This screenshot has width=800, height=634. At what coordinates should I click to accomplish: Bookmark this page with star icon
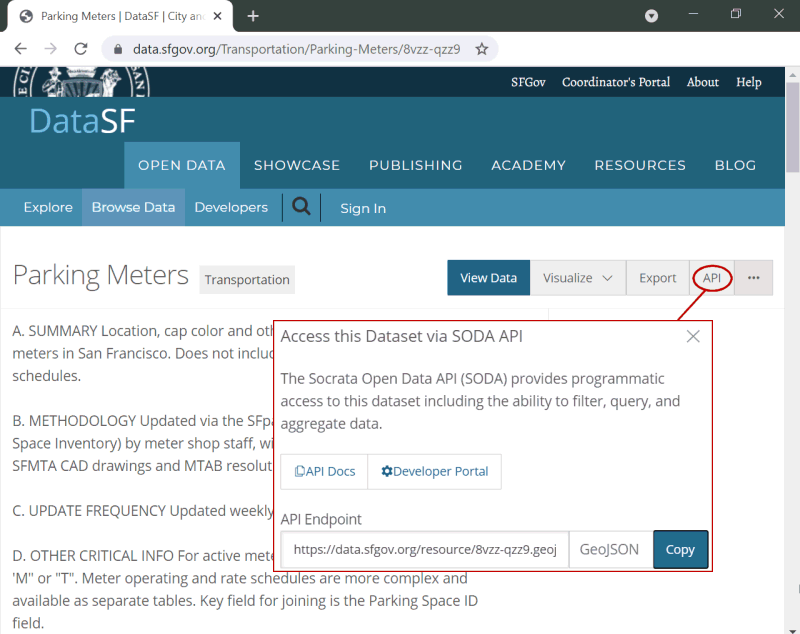tap(482, 49)
